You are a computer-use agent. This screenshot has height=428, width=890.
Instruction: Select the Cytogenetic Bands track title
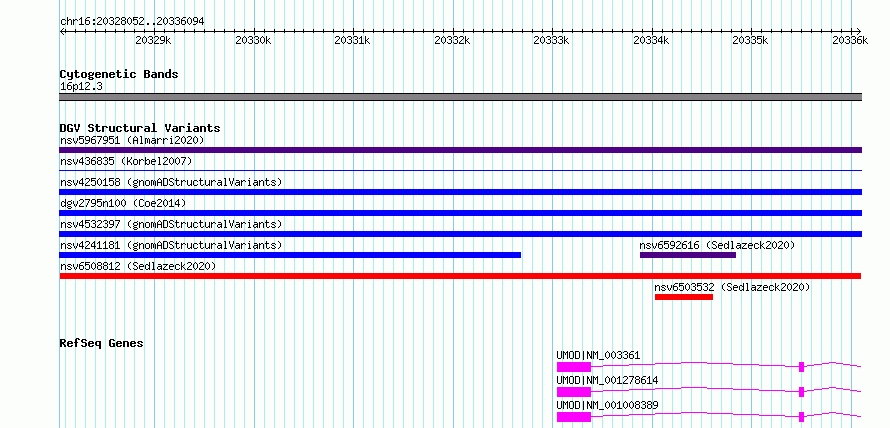tap(119, 74)
